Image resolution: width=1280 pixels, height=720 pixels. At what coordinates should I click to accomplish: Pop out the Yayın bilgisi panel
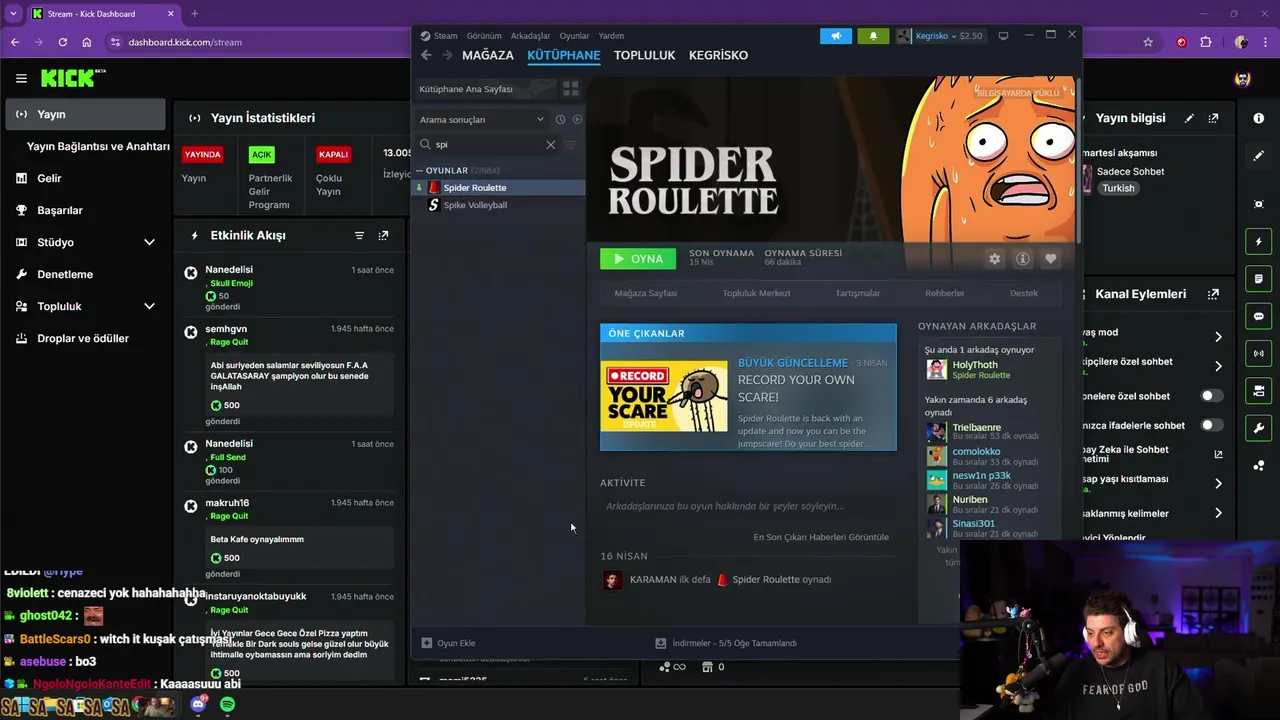tap(1213, 118)
